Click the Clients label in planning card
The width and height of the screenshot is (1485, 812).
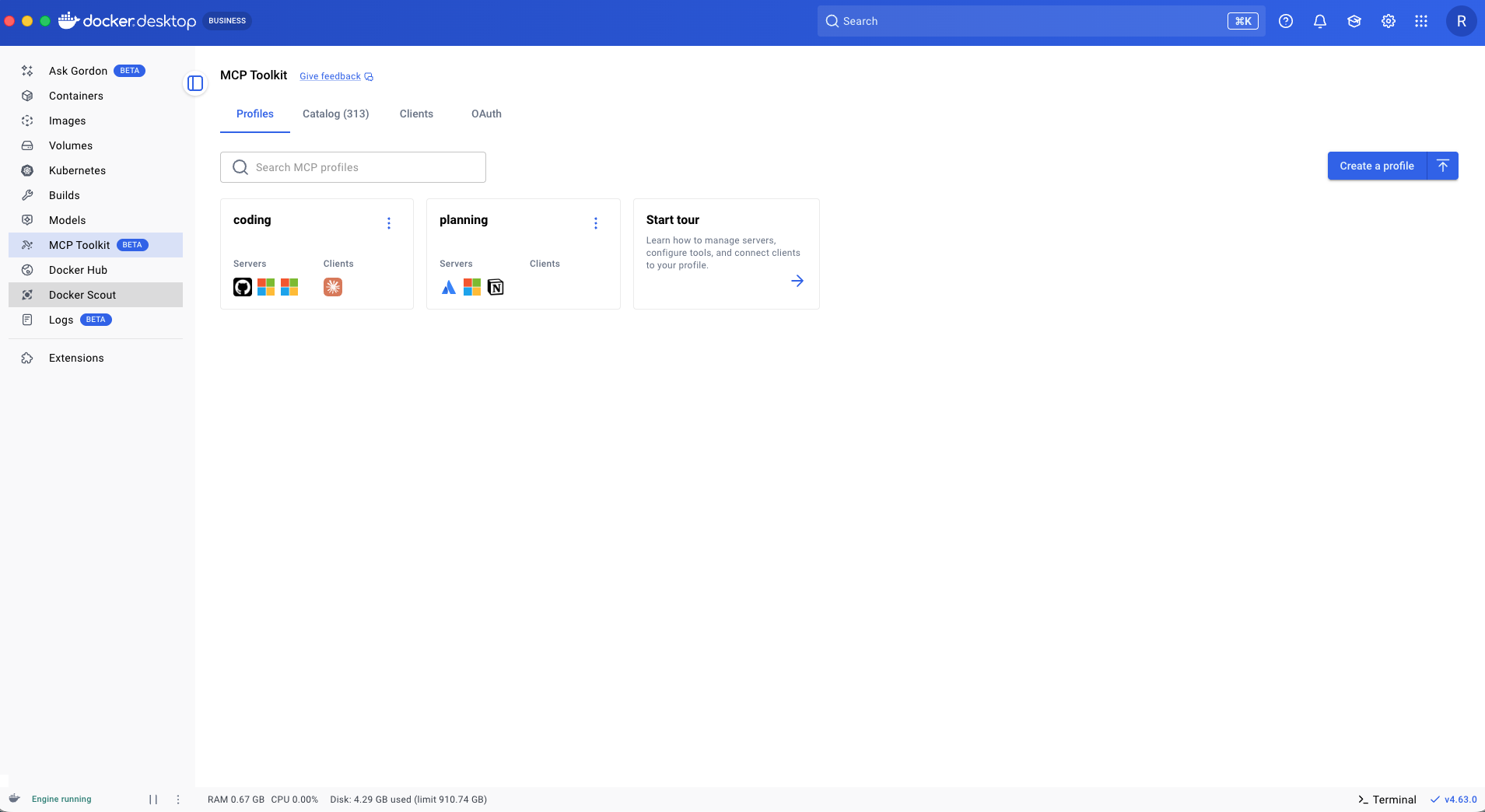click(545, 264)
